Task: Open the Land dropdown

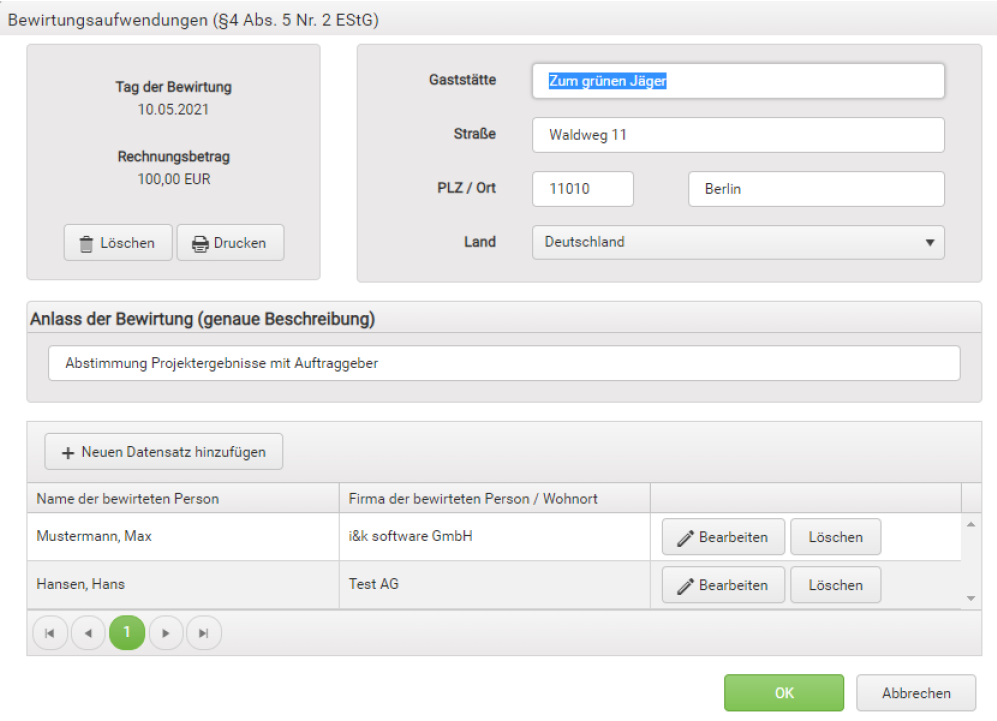Action: [738, 242]
